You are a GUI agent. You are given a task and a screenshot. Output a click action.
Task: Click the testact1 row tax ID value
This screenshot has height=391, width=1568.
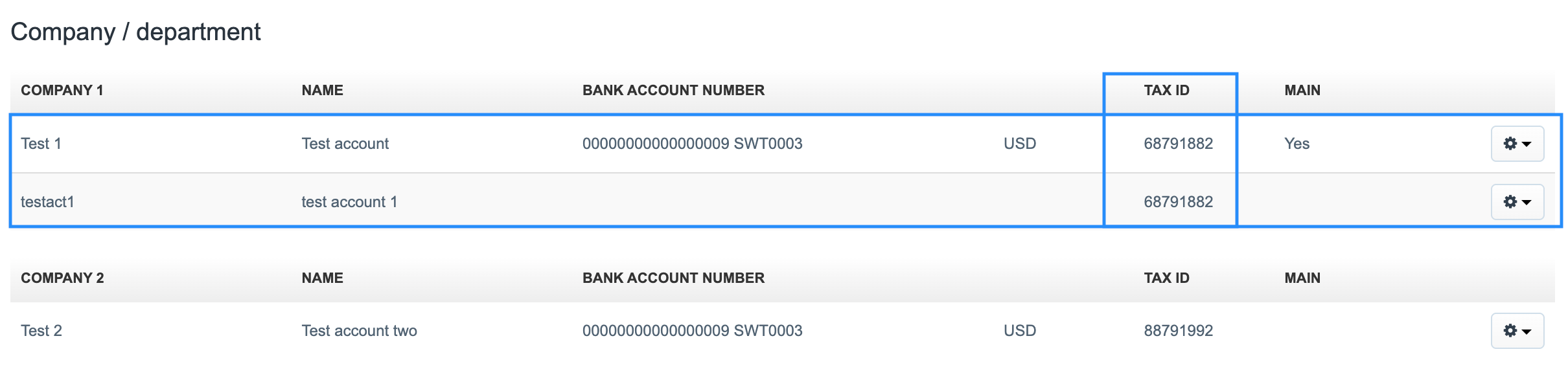click(x=1178, y=202)
